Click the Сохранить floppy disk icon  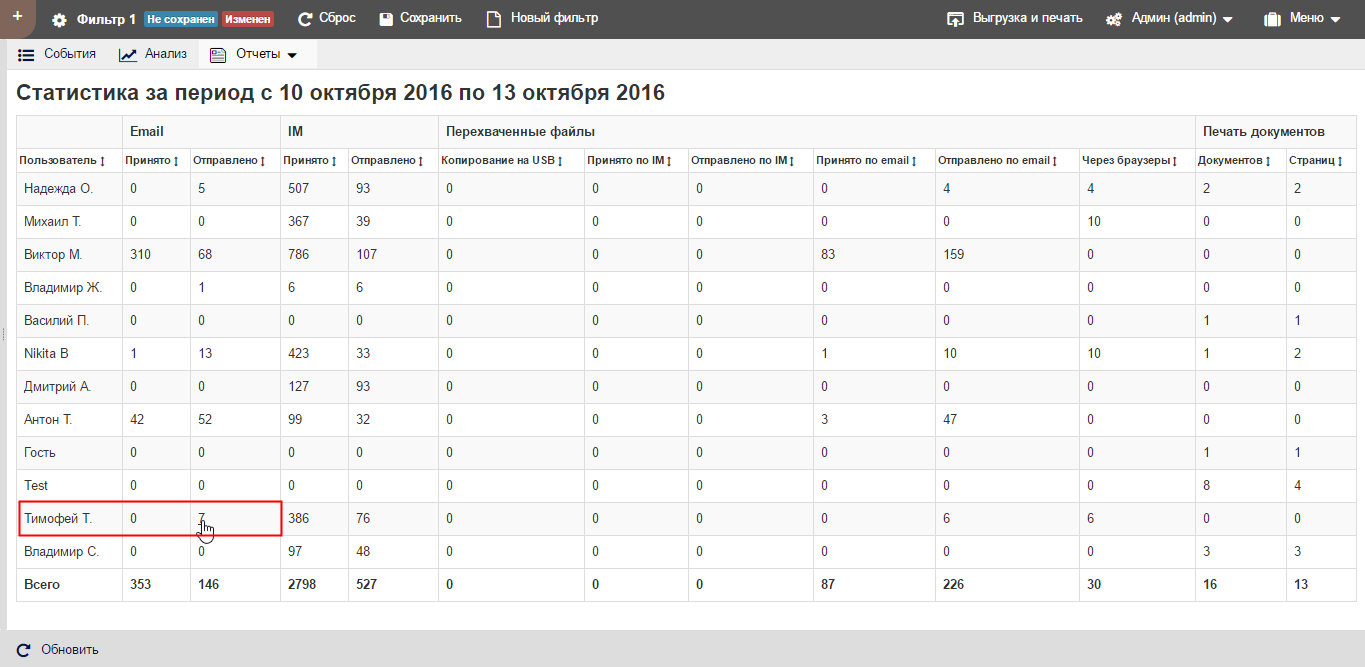click(386, 19)
